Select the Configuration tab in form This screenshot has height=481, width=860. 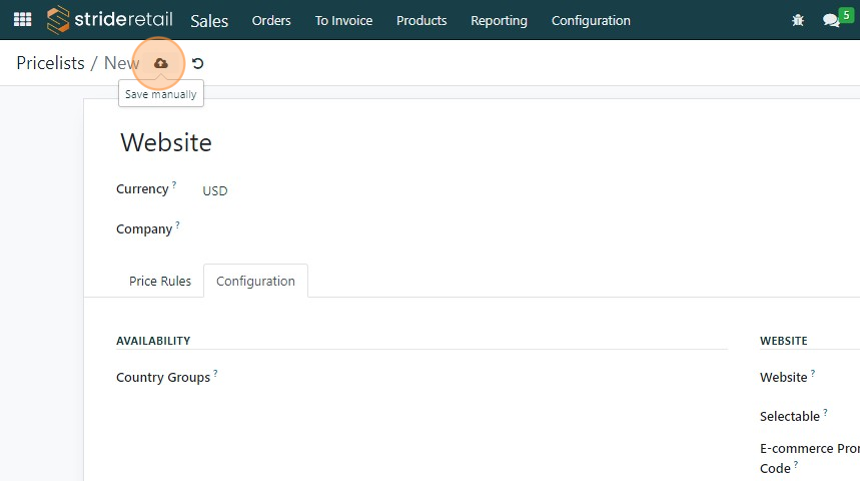(x=255, y=281)
